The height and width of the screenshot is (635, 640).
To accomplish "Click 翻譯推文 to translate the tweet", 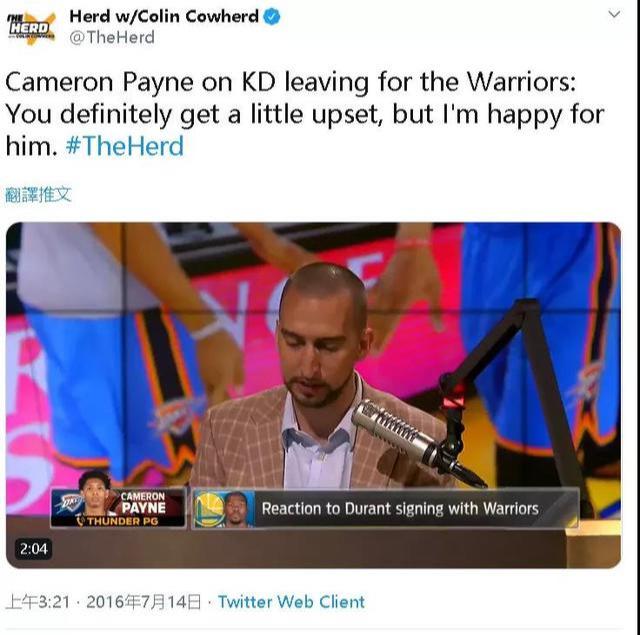I will coord(38,195).
